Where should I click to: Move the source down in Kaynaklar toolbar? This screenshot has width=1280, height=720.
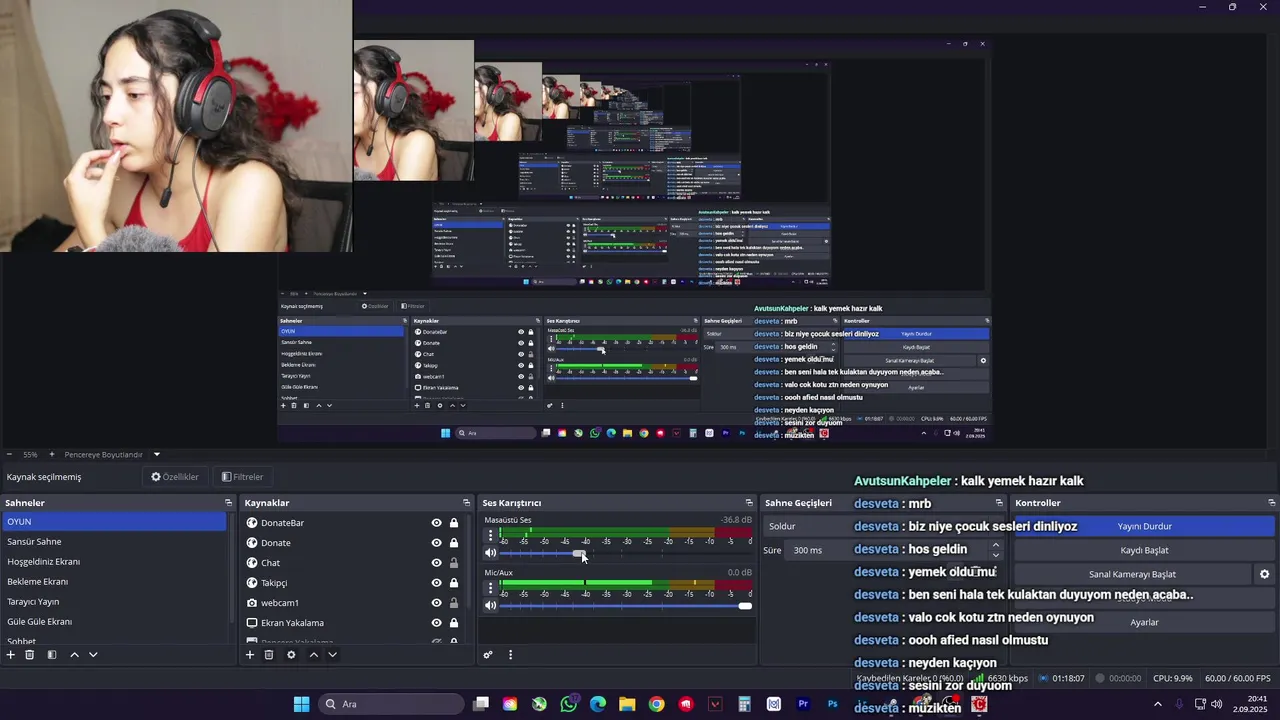point(332,655)
